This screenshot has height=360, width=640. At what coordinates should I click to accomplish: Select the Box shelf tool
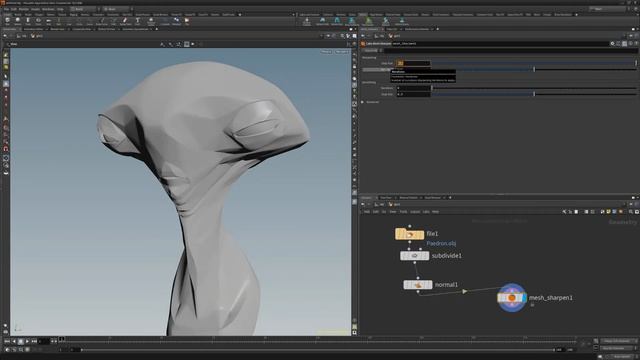7,20
